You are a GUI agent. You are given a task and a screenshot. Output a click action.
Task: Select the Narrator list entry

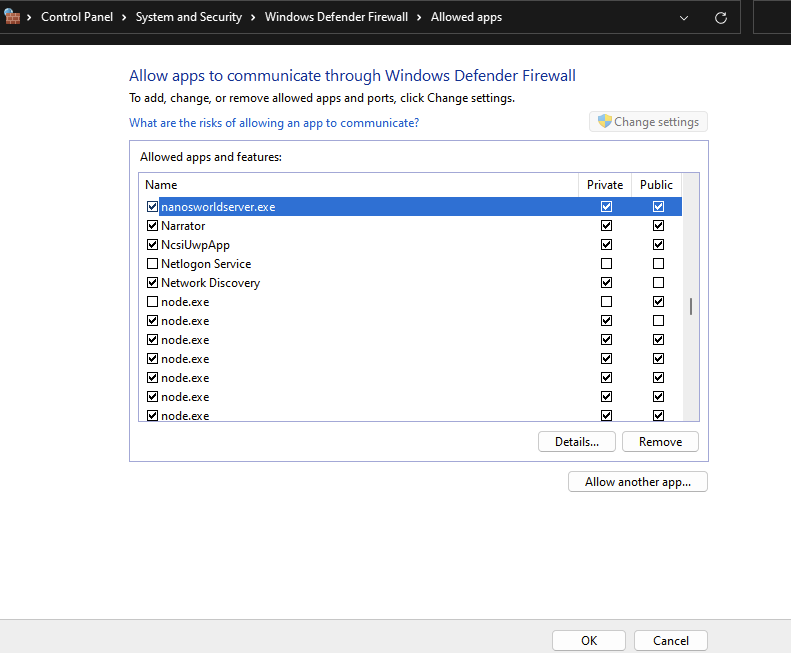[x=183, y=226]
